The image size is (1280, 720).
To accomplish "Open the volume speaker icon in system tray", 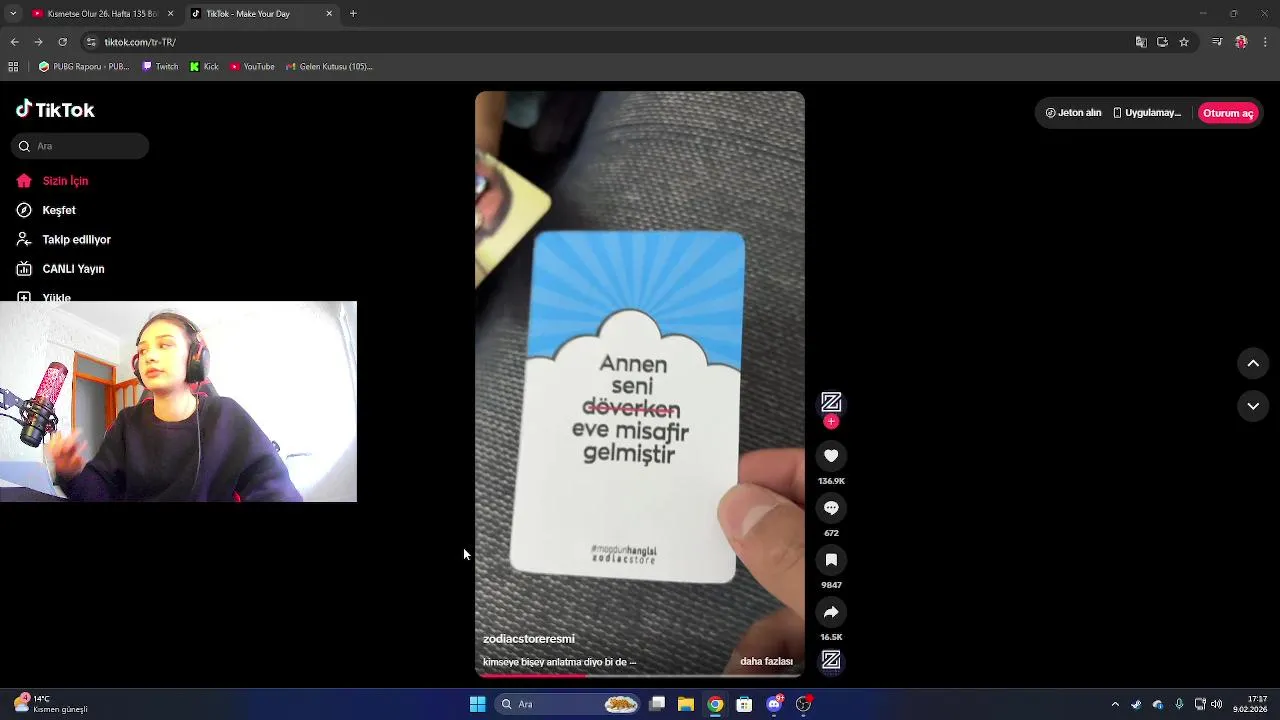I will click(x=1216, y=704).
